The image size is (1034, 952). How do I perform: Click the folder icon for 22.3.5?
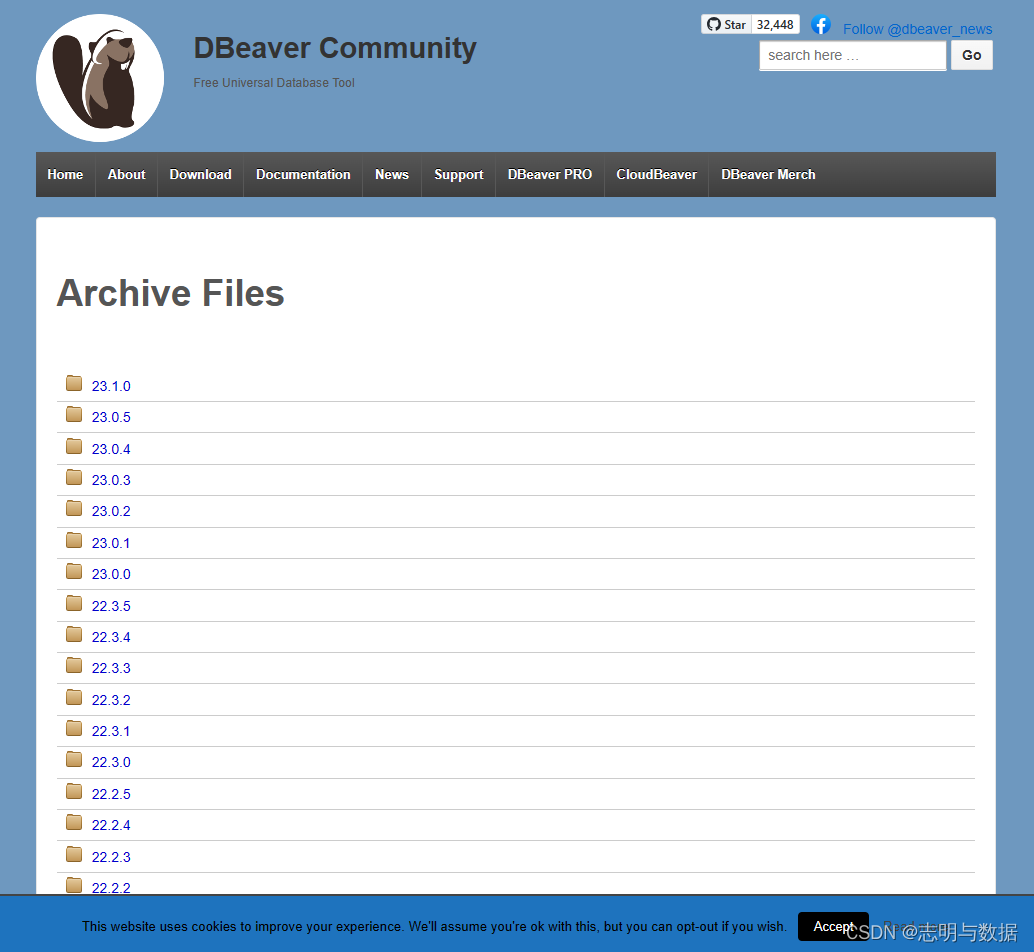coord(74,603)
